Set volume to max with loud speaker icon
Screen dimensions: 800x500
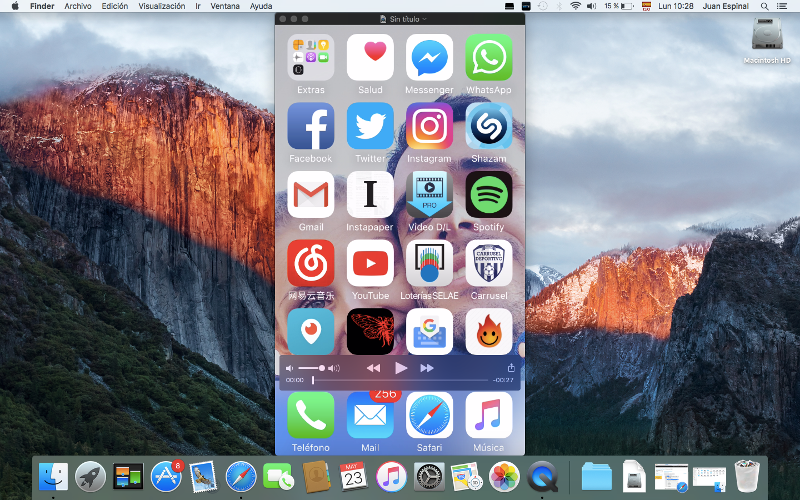tap(334, 368)
